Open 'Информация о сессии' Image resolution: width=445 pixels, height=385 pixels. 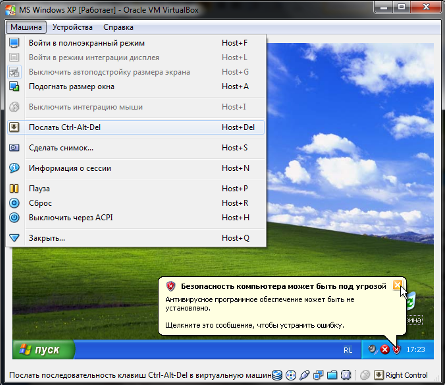pyautogui.click(x=136, y=168)
